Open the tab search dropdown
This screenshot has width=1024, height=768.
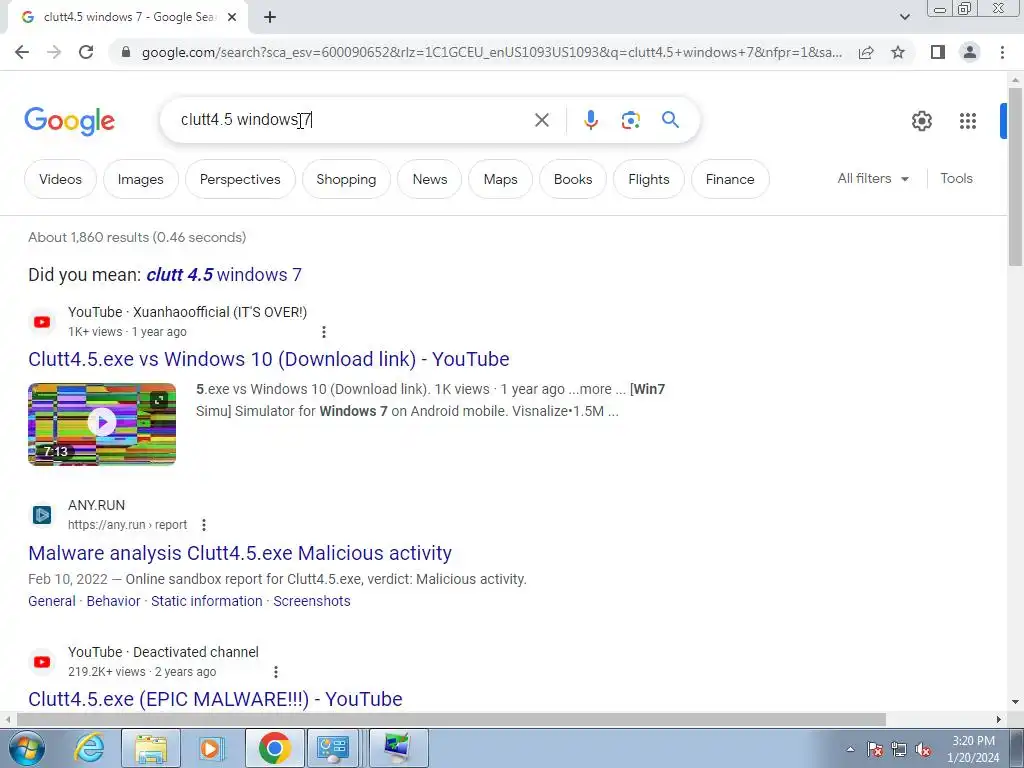pos(904,17)
